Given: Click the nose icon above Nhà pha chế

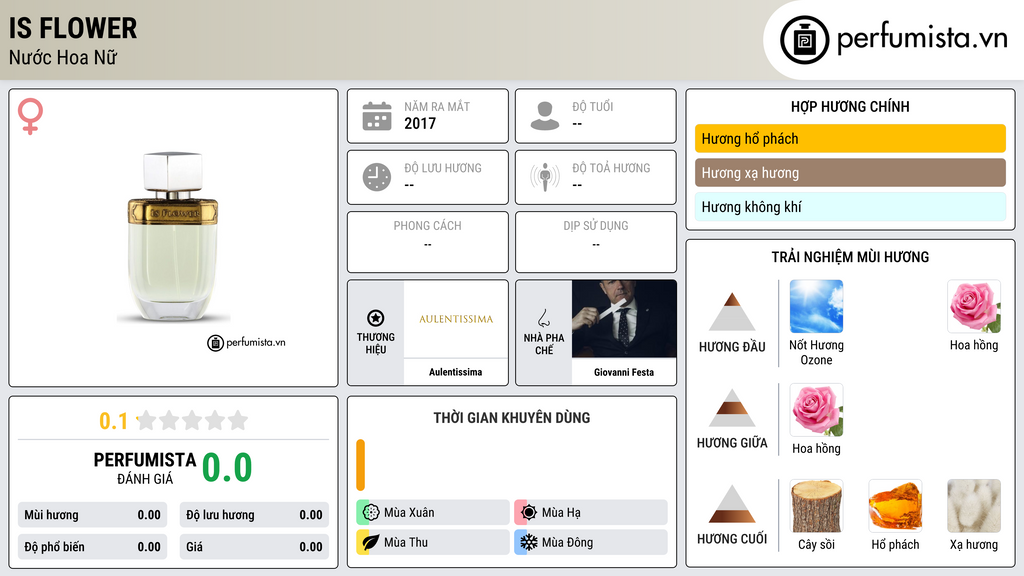Looking at the screenshot, I should click(x=543, y=318).
